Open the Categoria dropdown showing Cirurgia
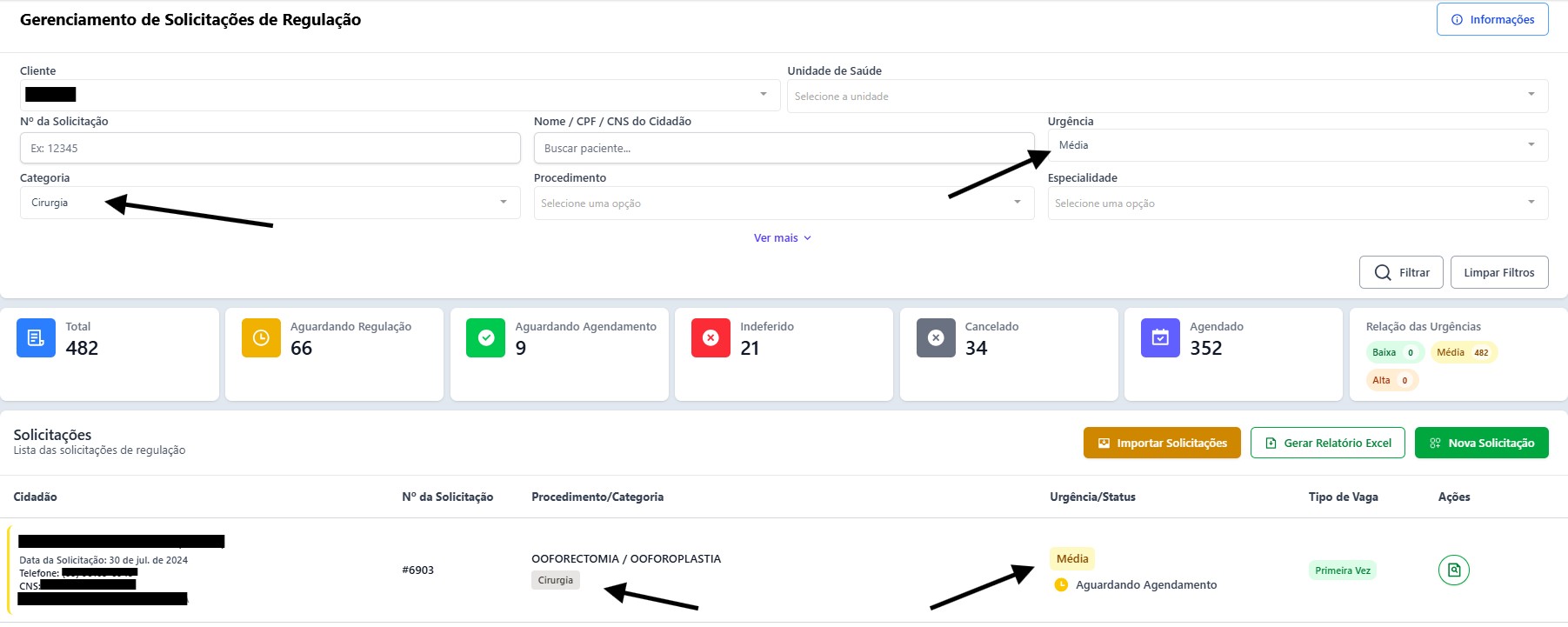The width and height of the screenshot is (1568, 627). pos(270,203)
